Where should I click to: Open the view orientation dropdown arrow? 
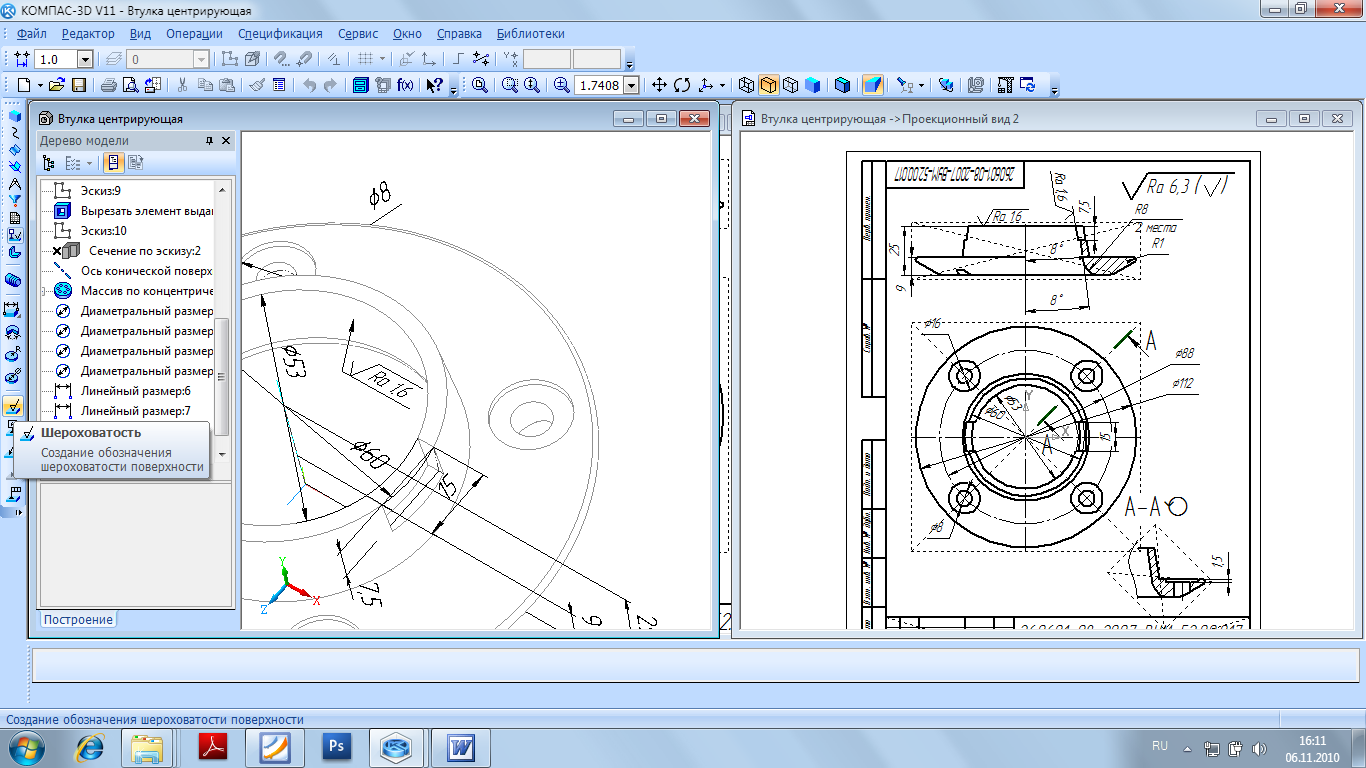click(722, 85)
